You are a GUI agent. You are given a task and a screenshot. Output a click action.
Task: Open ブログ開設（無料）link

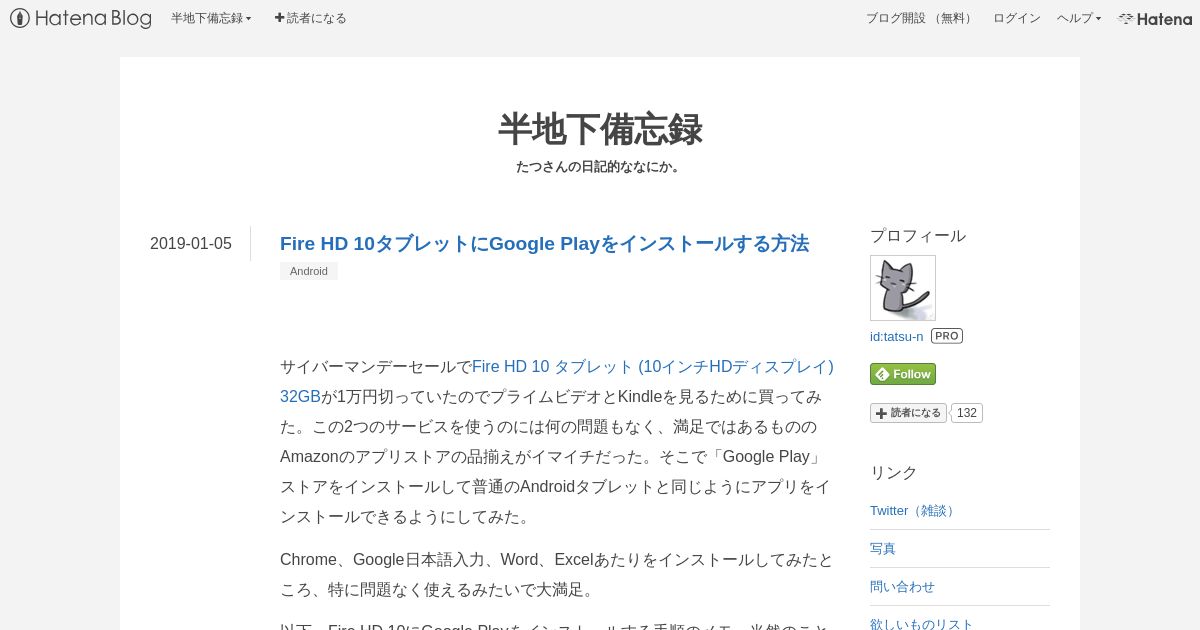point(921,18)
